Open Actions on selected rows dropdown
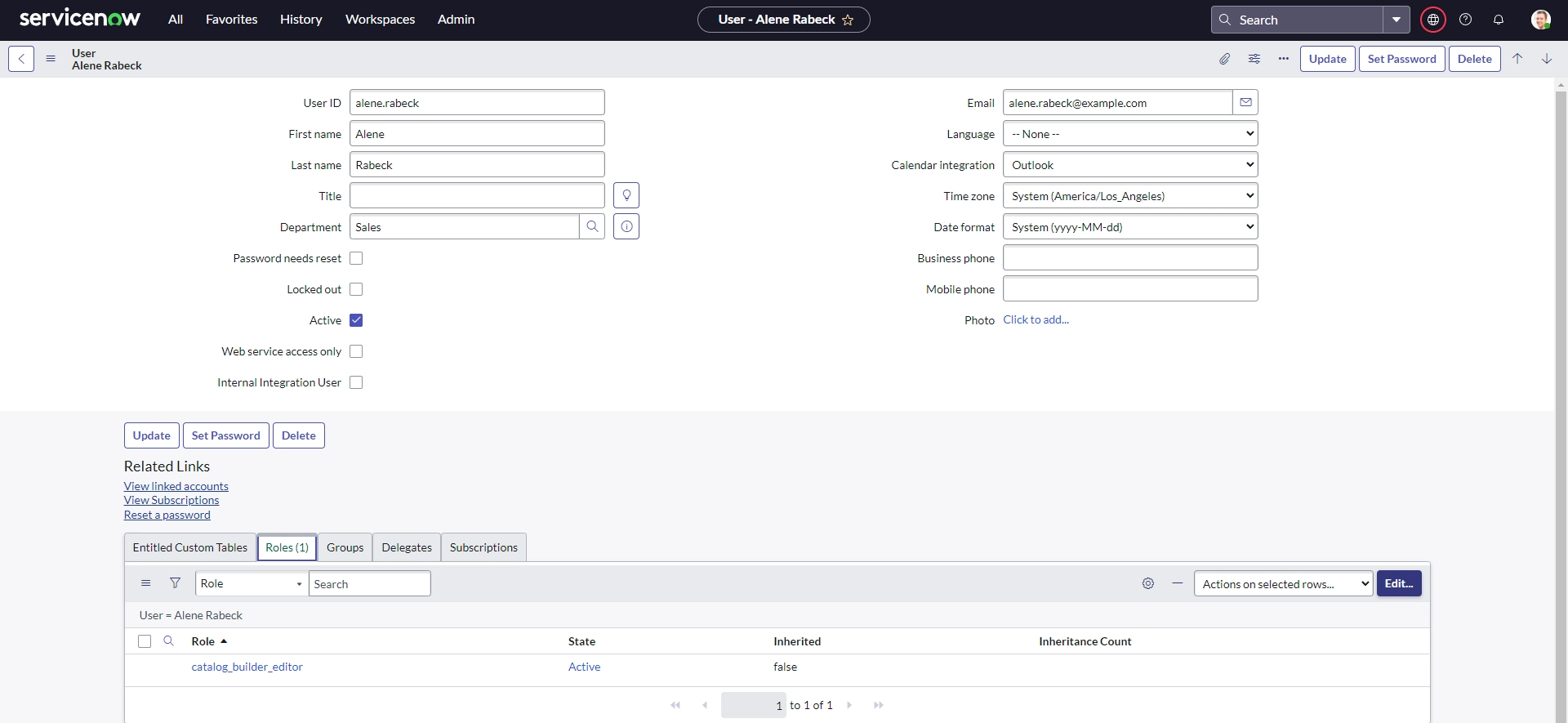The height and width of the screenshot is (723, 1568). pos(1283,584)
